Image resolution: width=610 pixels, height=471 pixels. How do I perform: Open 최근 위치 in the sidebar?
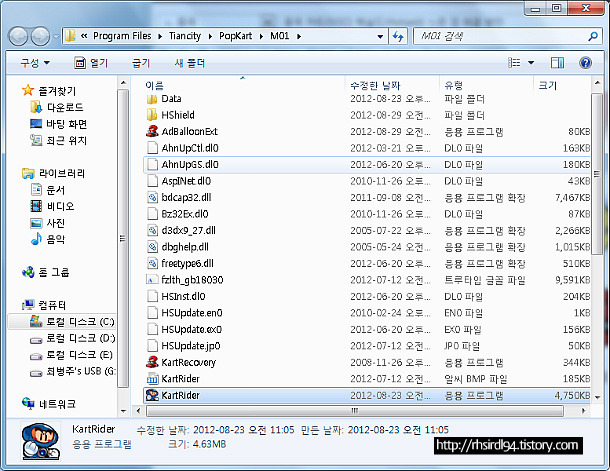58,140
